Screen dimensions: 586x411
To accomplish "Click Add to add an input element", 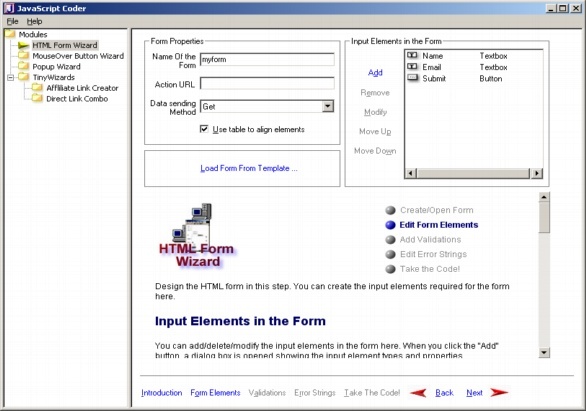I will [x=375, y=72].
